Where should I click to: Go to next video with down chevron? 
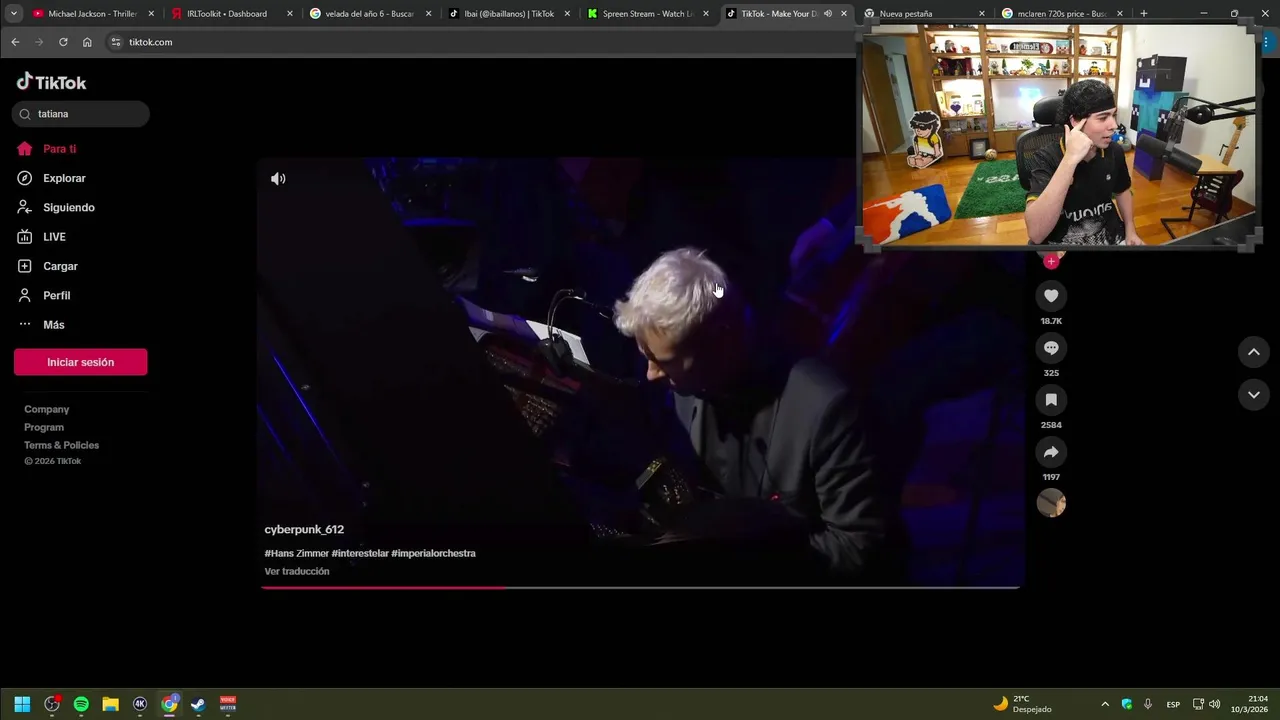coord(1254,395)
